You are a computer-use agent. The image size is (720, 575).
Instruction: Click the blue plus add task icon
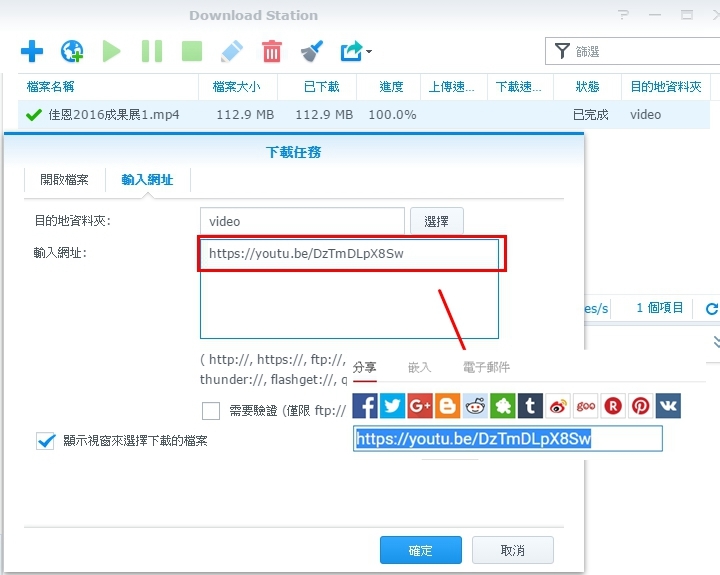point(32,51)
